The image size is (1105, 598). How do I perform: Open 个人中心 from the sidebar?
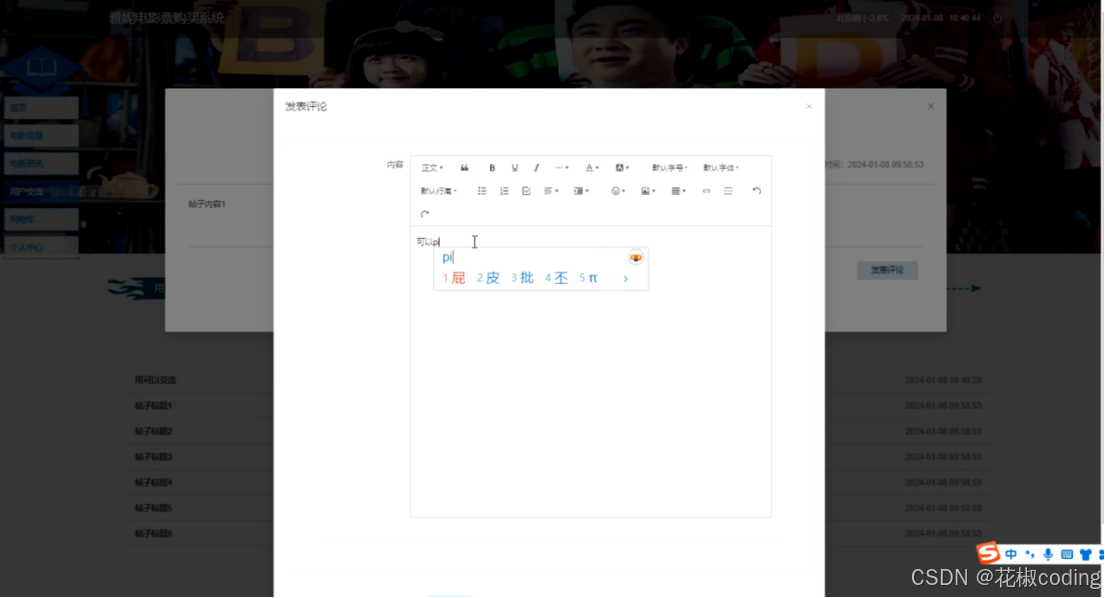point(40,246)
